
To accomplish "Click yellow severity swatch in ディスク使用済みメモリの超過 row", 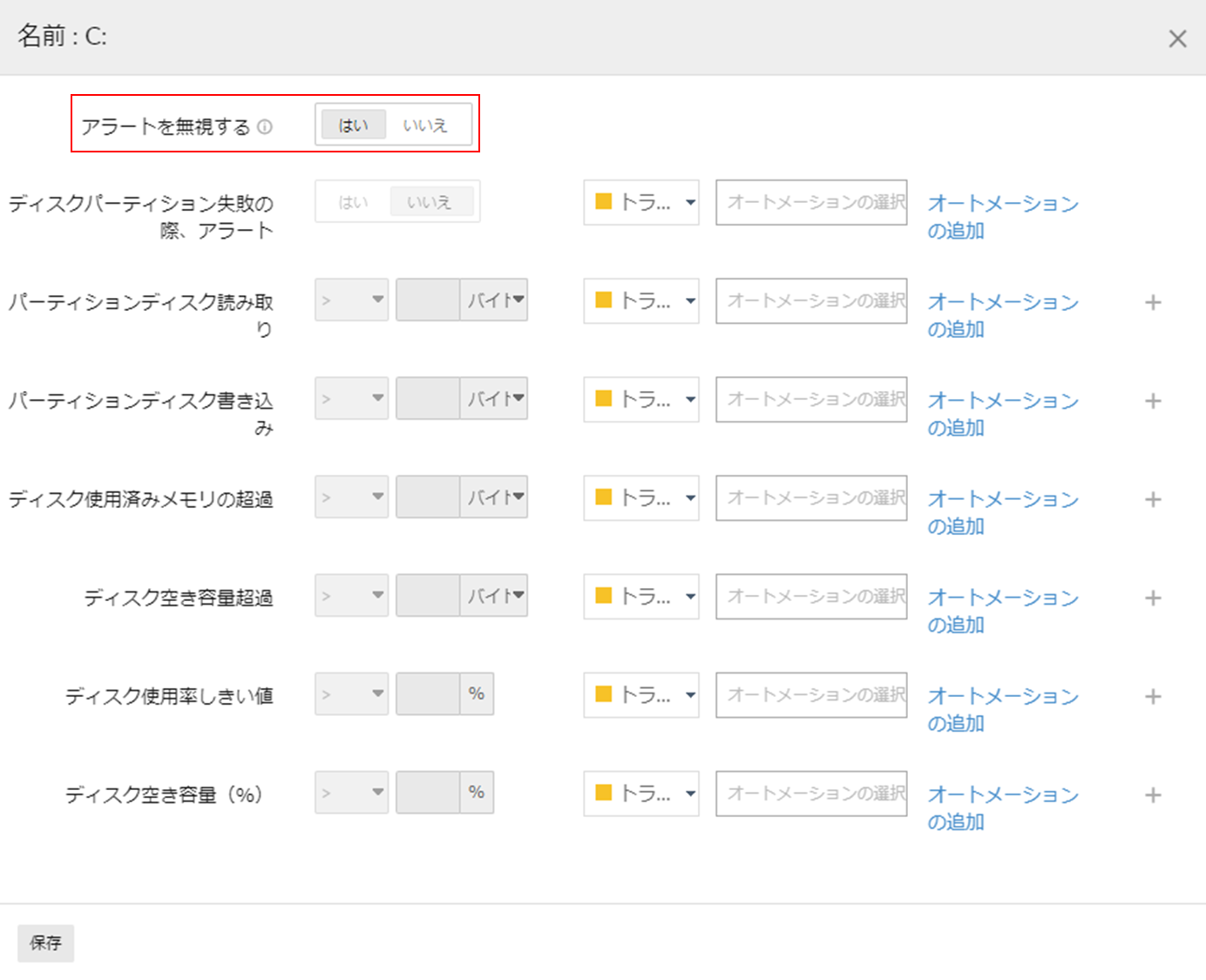I will pos(603,497).
